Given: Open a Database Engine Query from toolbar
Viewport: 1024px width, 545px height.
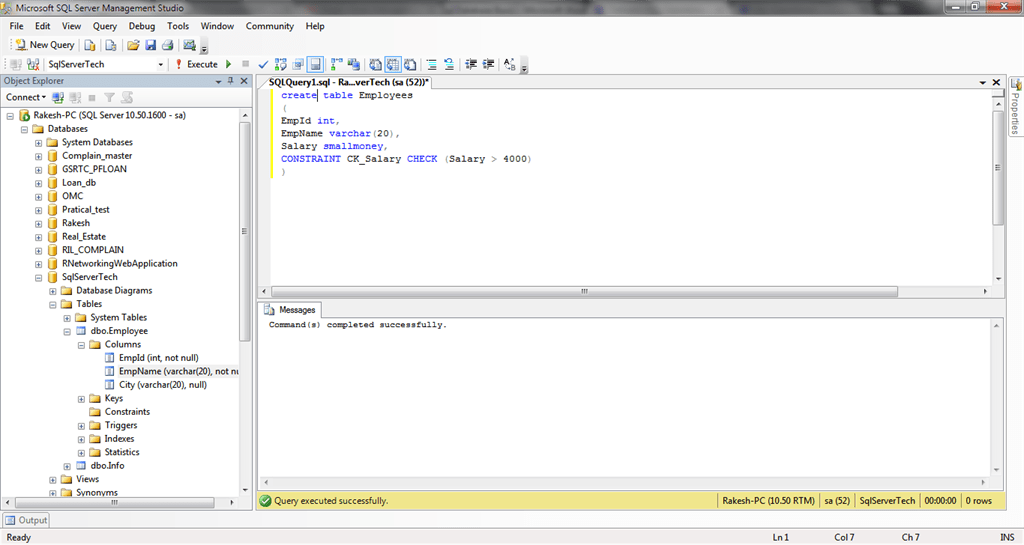Looking at the screenshot, I should click(x=90, y=45).
